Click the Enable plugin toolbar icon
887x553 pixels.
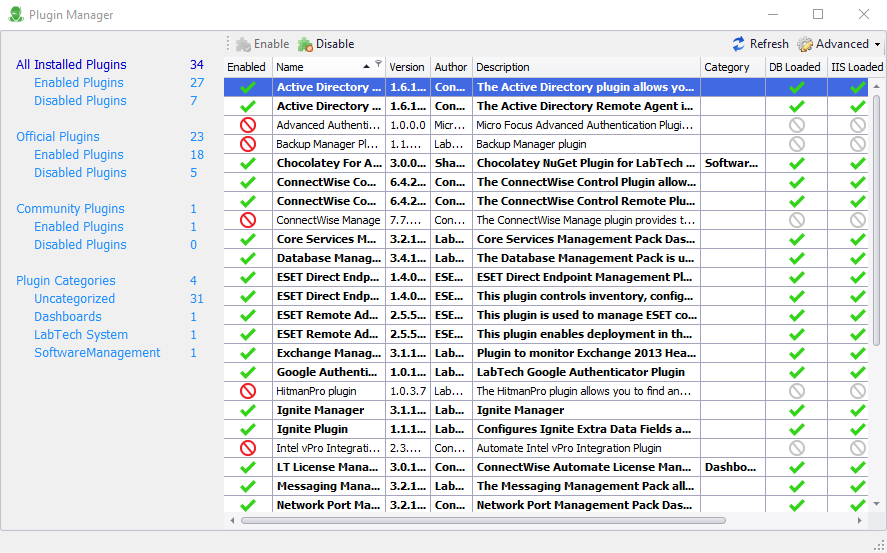(x=243, y=44)
